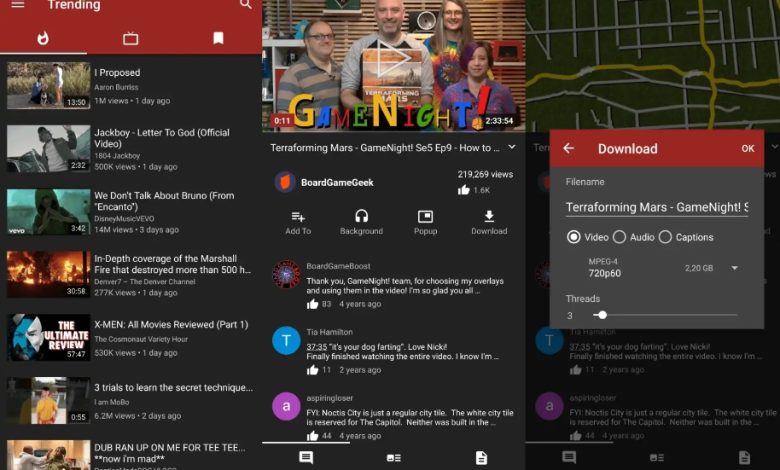The height and width of the screenshot is (470, 780).
Task: Open the hamburger menu in Trending
Action: pyautogui.click(x=18, y=5)
